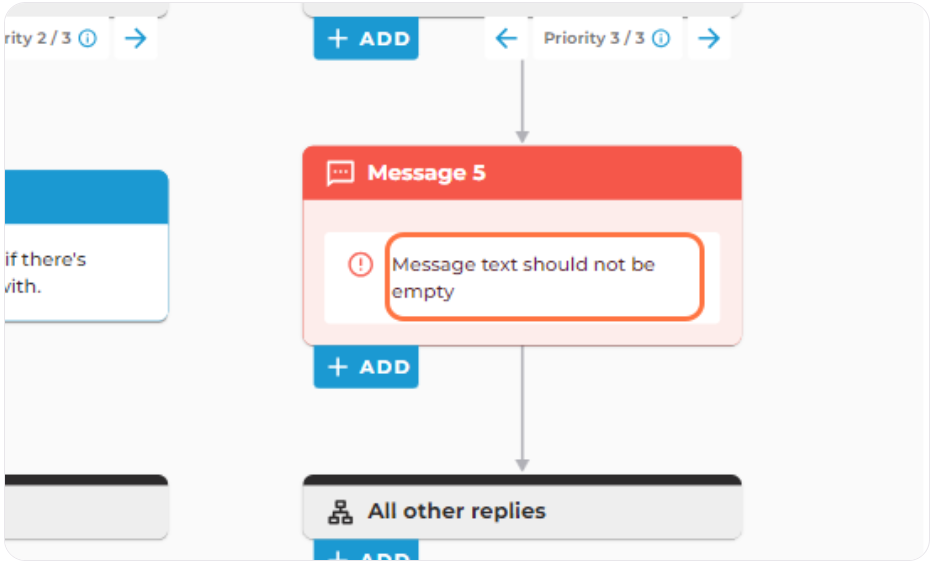Select the Message 5 title header
This screenshot has width=934, height=566.
coord(522,173)
